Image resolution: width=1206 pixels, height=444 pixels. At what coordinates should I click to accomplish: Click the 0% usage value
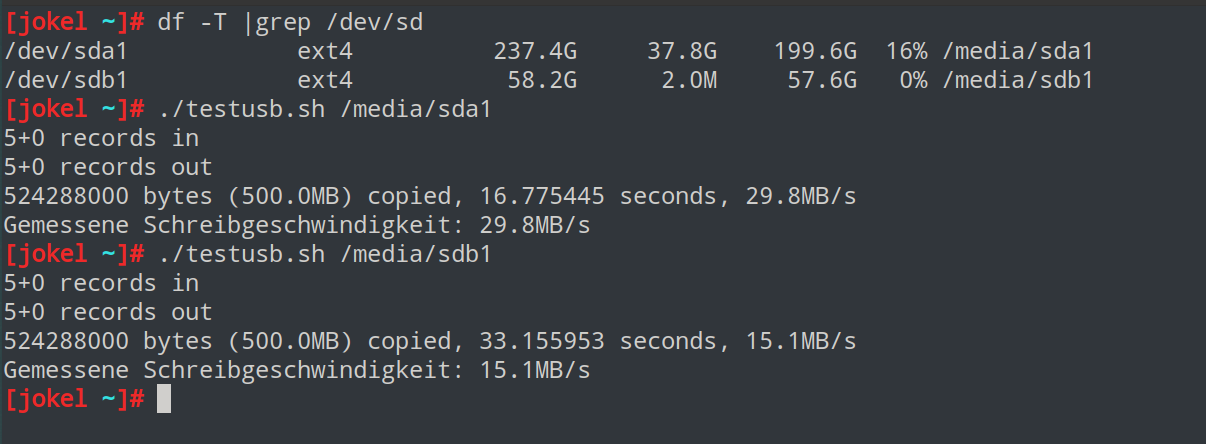pyautogui.click(x=913, y=79)
